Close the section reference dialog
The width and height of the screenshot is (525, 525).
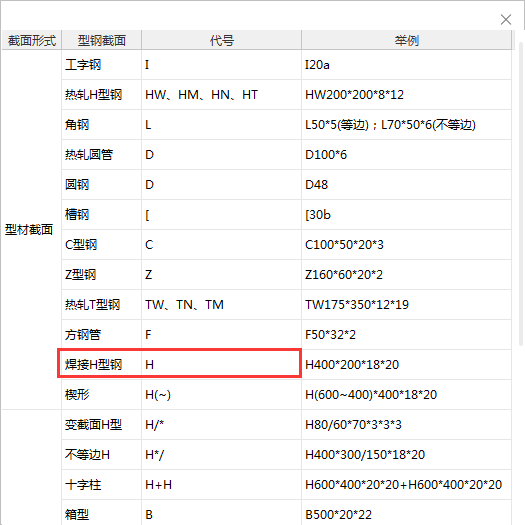point(506,19)
